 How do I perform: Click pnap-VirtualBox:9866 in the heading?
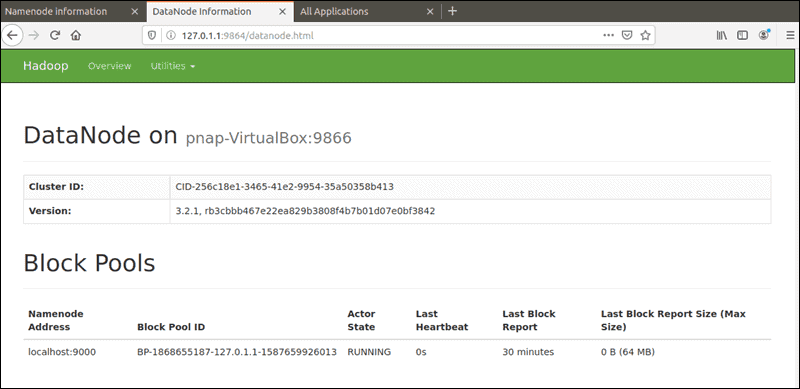pyautogui.click(x=268, y=138)
